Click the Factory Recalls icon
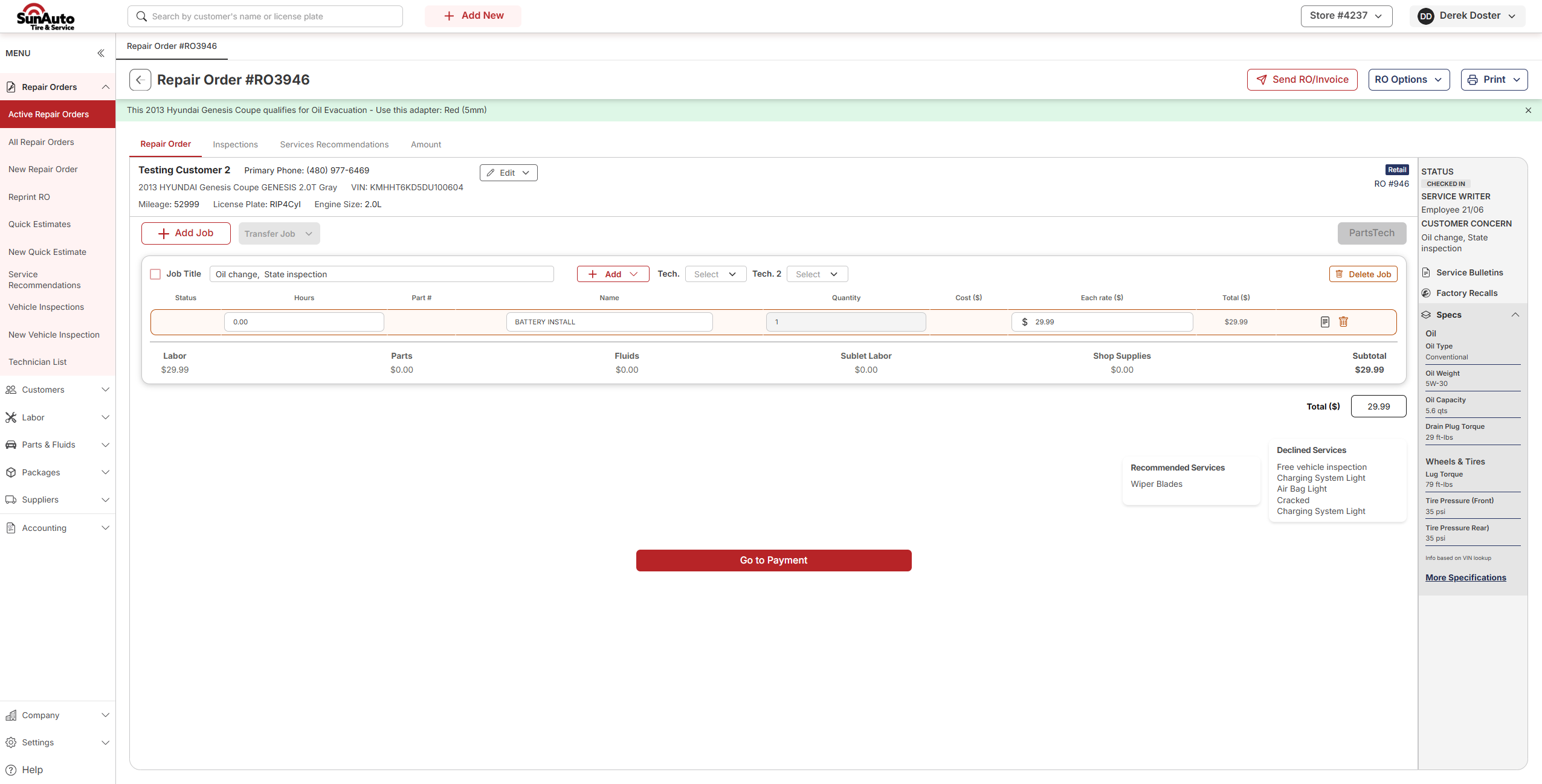 1426,293
